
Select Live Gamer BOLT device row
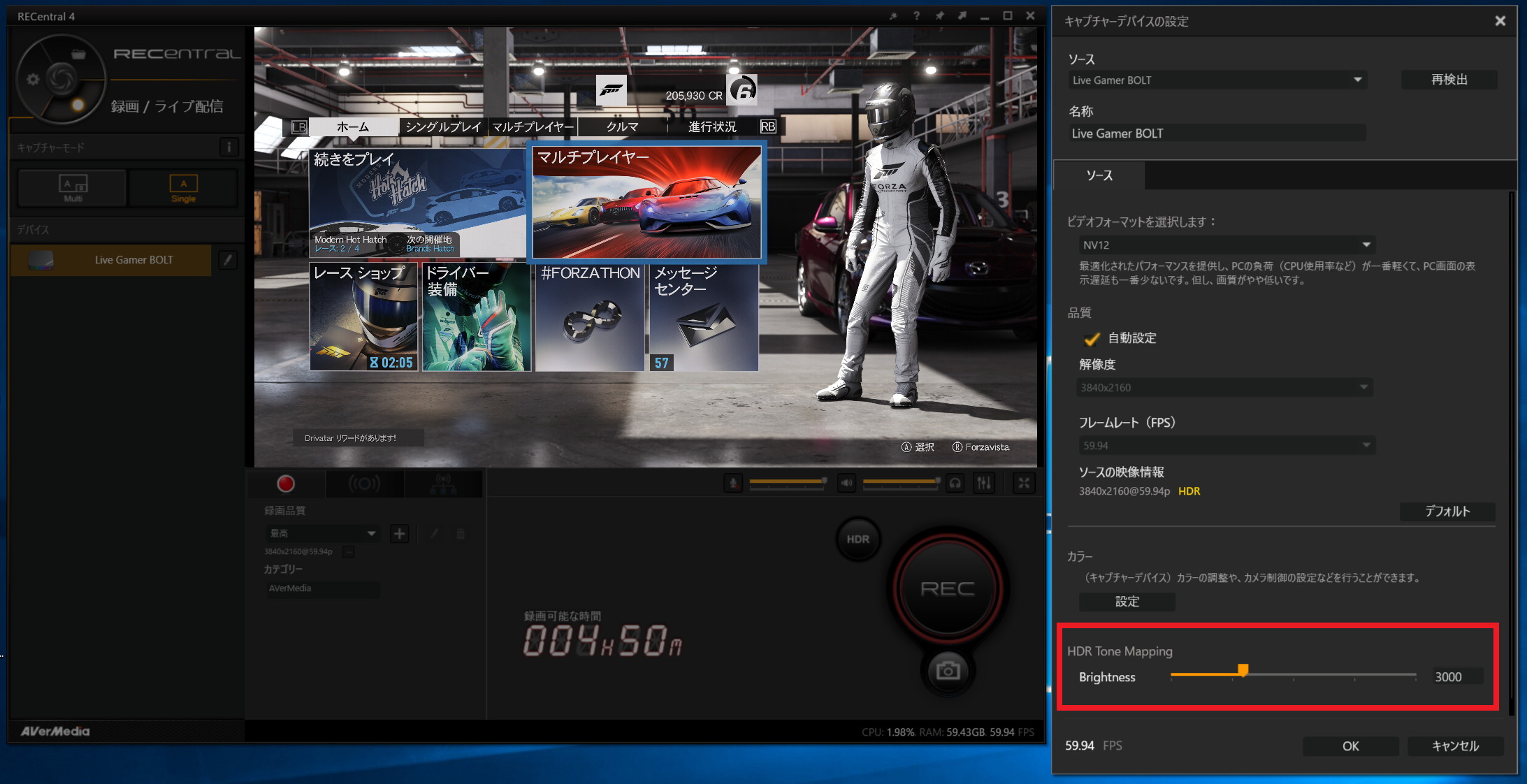[110, 260]
